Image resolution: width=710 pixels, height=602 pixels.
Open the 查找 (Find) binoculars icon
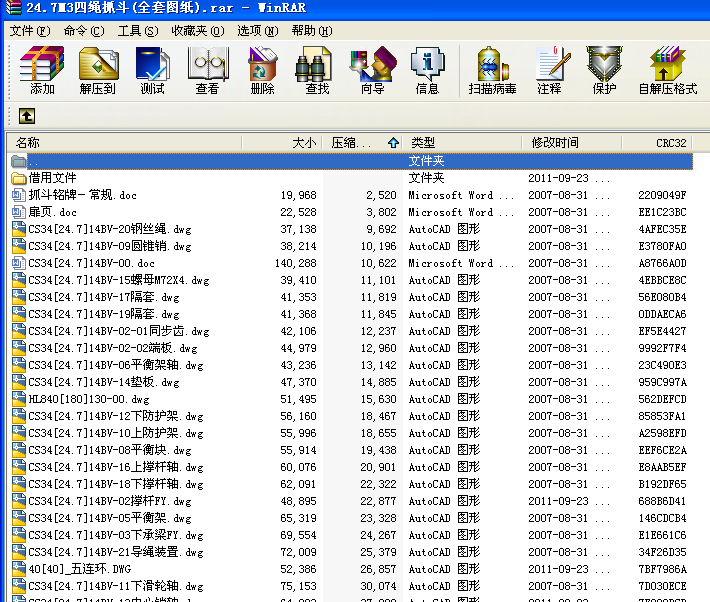click(x=317, y=70)
